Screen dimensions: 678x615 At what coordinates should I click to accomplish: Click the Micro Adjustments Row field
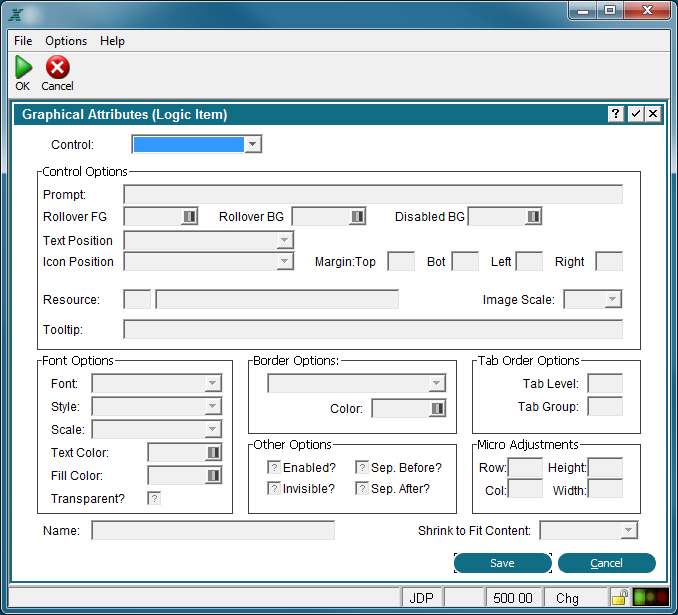pos(525,468)
